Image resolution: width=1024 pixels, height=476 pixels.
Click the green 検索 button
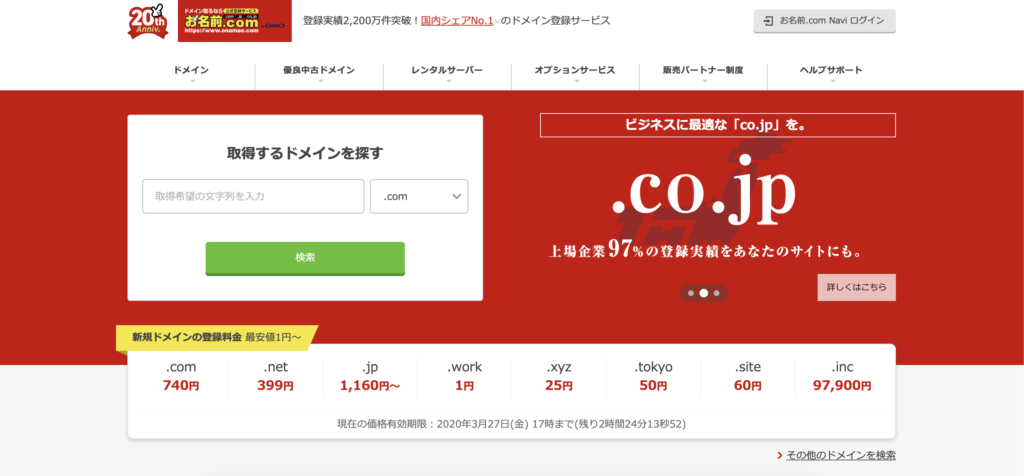[x=305, y=258]
